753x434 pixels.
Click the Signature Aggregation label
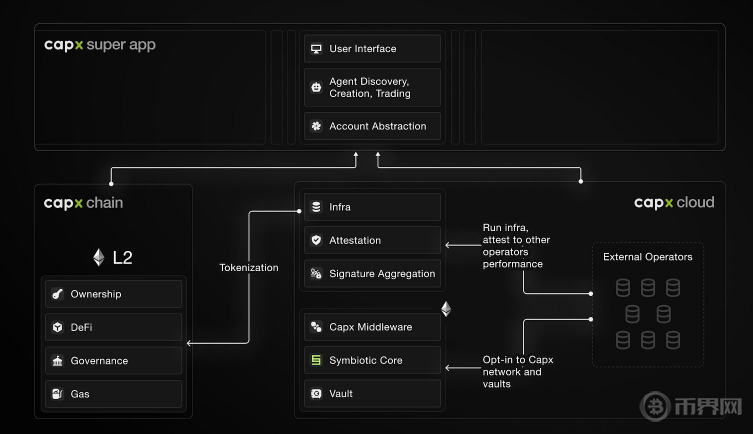pyautogui.click(x=382, y=274)
